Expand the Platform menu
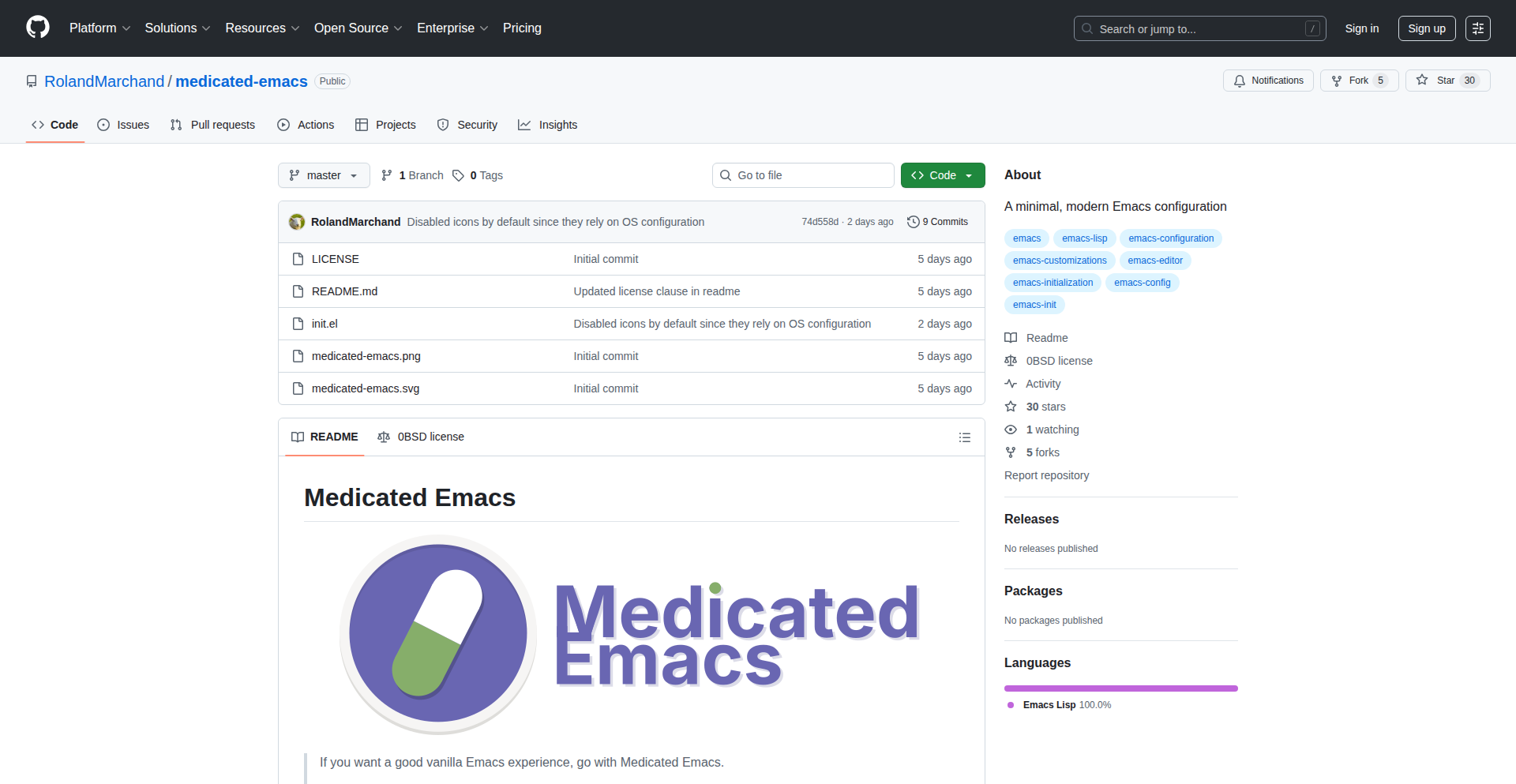The width and height of the screenshot is (1516, 784). pyautogui.click(x=100, y=28)
